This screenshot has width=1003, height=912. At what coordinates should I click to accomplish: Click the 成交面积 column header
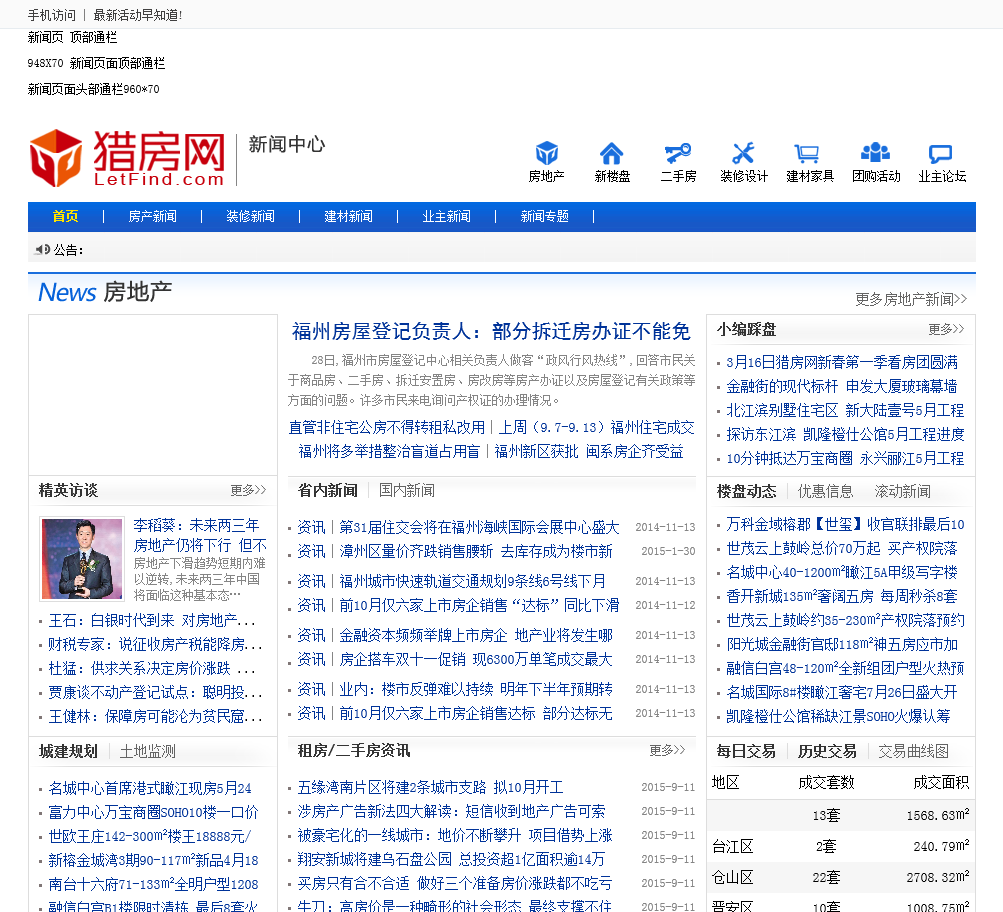pyautogui.click(x=940, y=783)
